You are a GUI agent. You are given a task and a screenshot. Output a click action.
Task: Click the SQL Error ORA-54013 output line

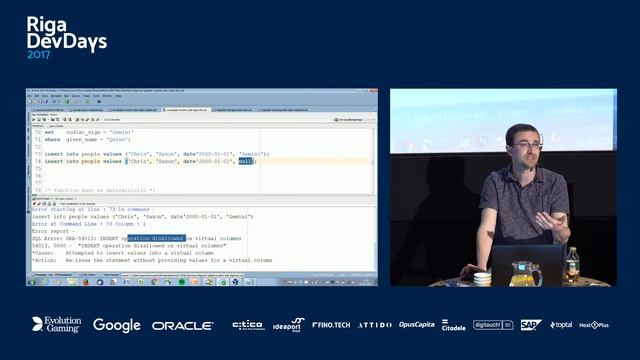pyautogui.click(x=137, y=238)
